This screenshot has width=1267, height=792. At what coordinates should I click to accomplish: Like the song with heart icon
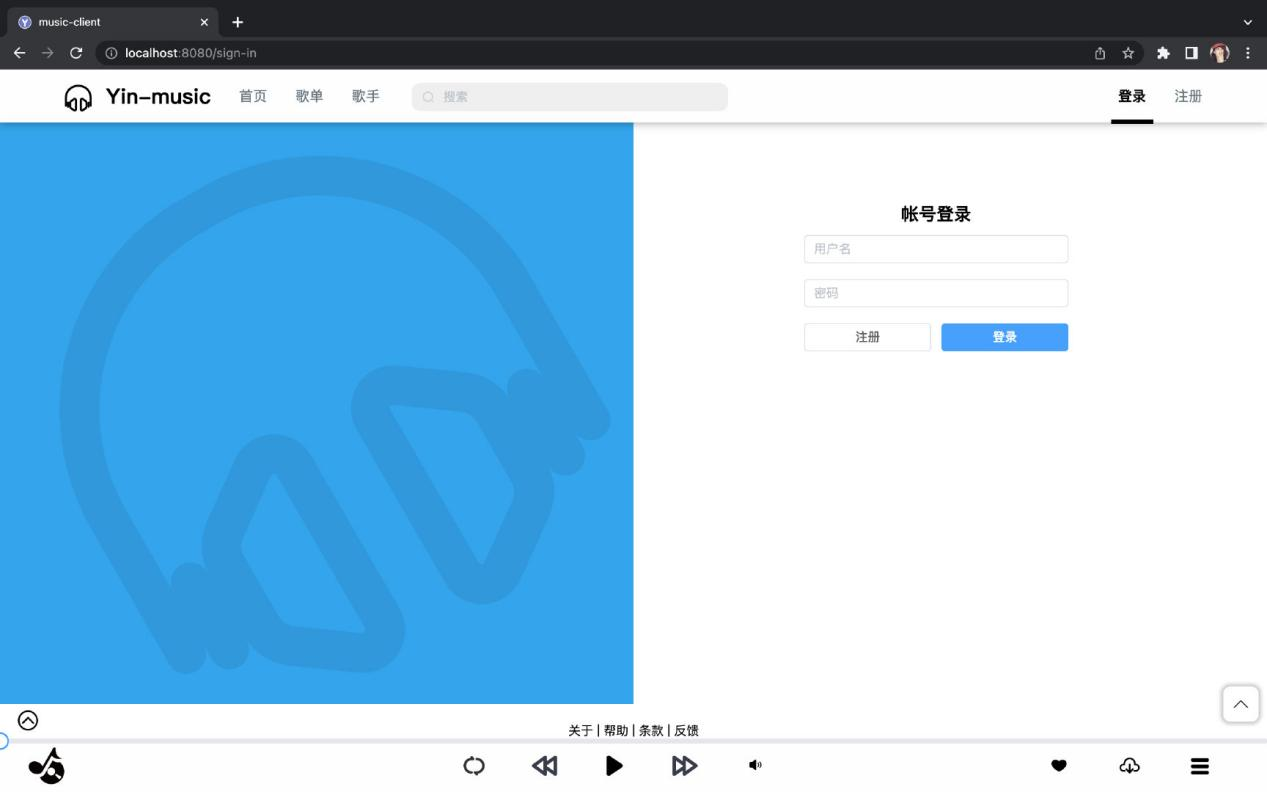(1059, 766)
